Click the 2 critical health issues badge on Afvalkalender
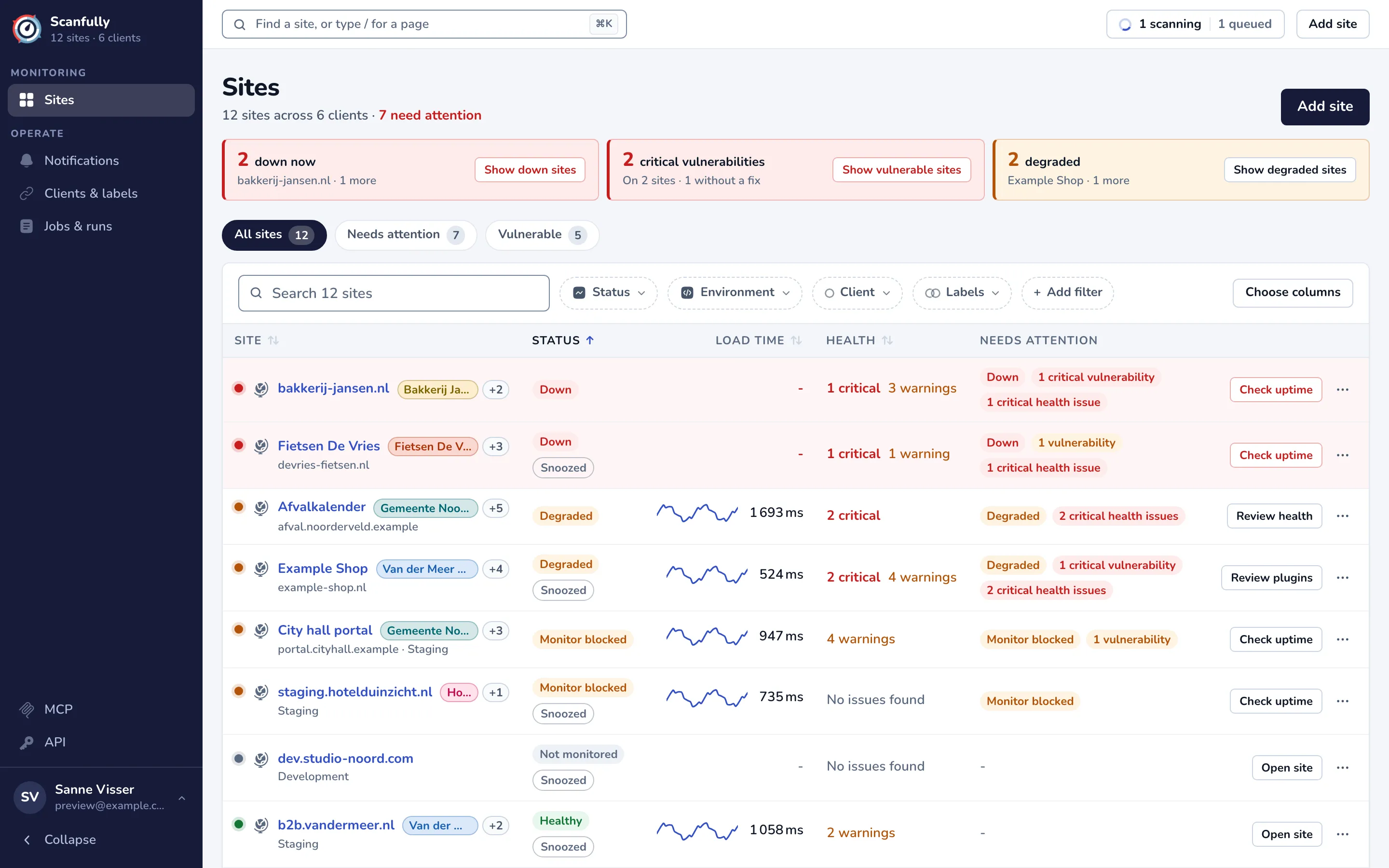The height and width of the screenshot is (868, 1389). (1118, 516)
